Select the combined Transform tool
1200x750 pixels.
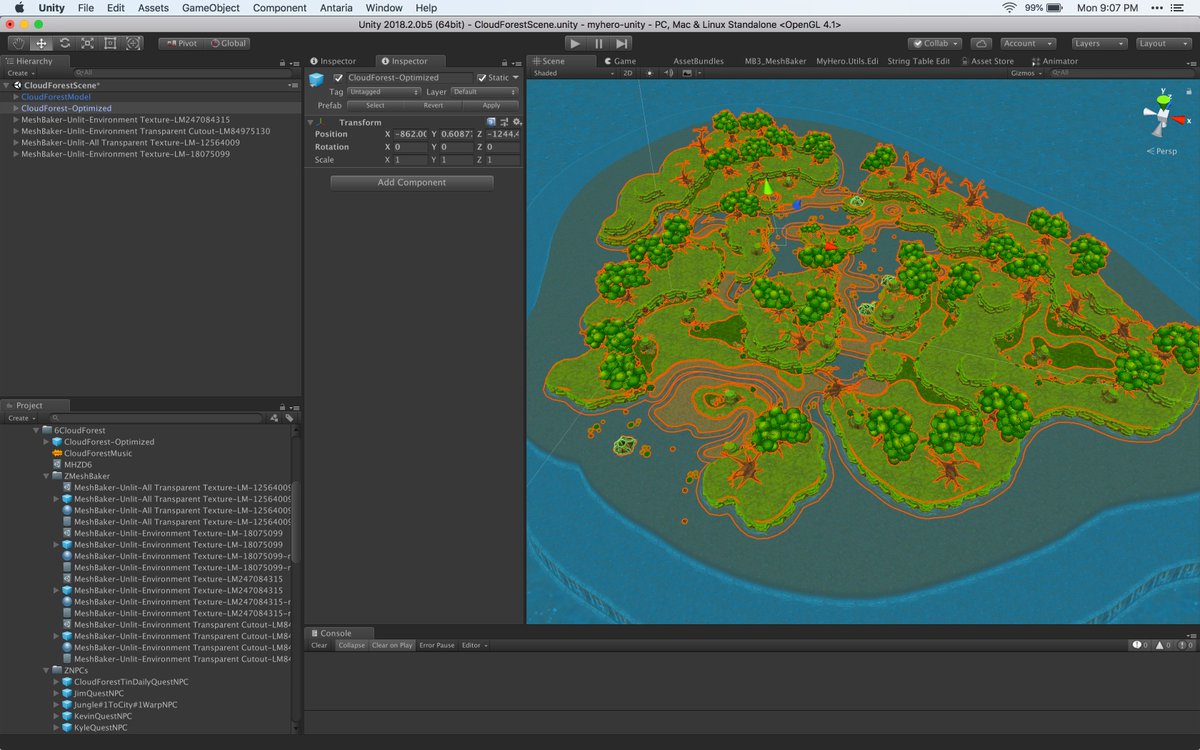click(x=134, y=43)
